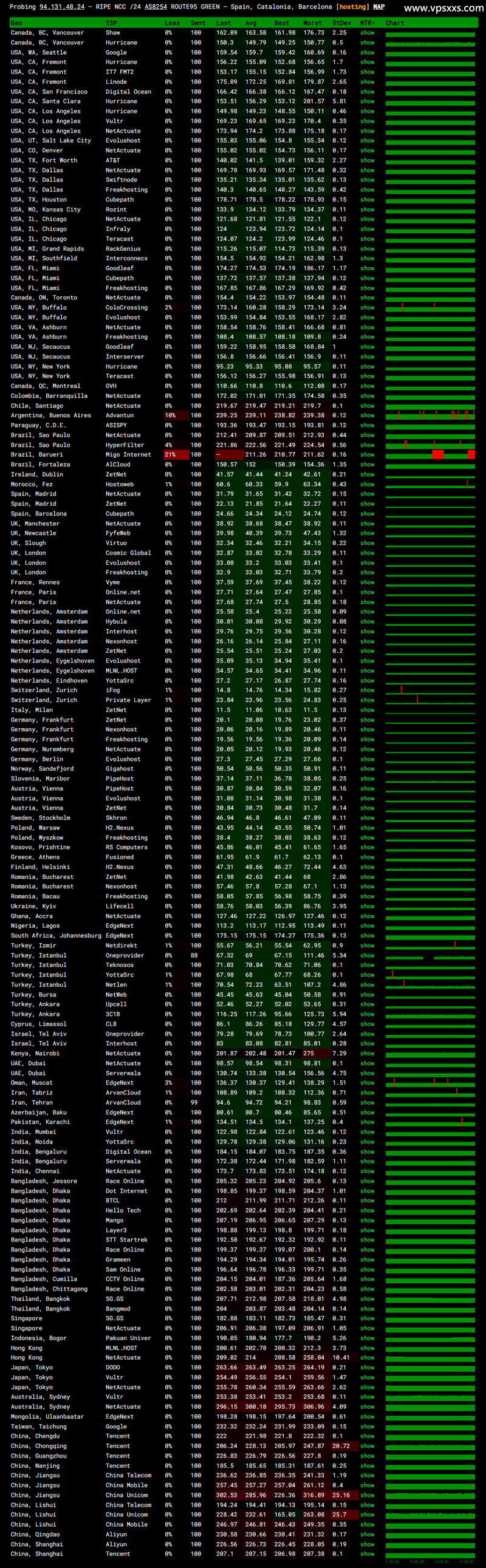Show MTR for Brazil, Barueri Migo Internet
The height and width of the screenshot is (1568, 486).
pos(368,455)
